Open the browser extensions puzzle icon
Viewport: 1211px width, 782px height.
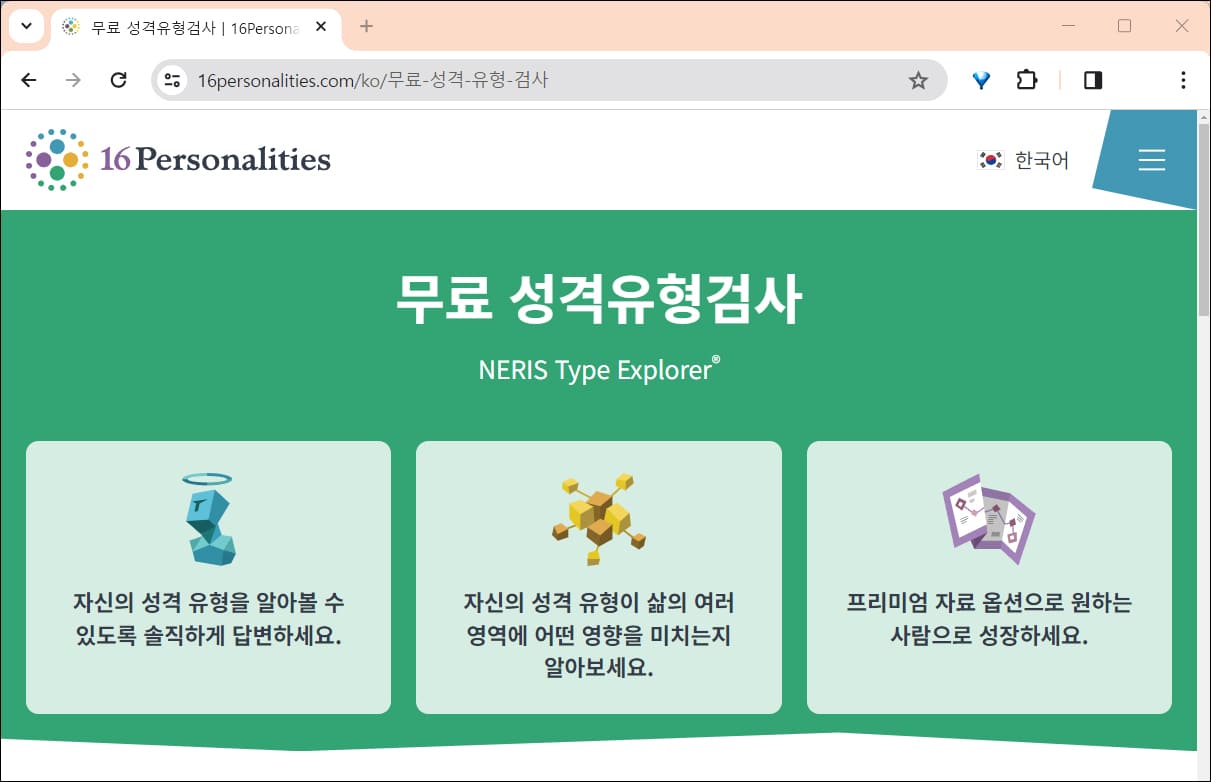[1027, 80]
